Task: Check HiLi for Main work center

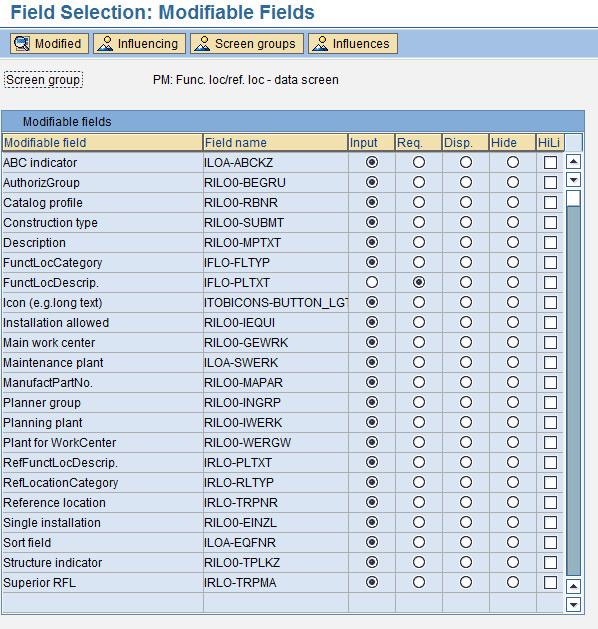Action: pyautogui.click(x=550, y=342)
